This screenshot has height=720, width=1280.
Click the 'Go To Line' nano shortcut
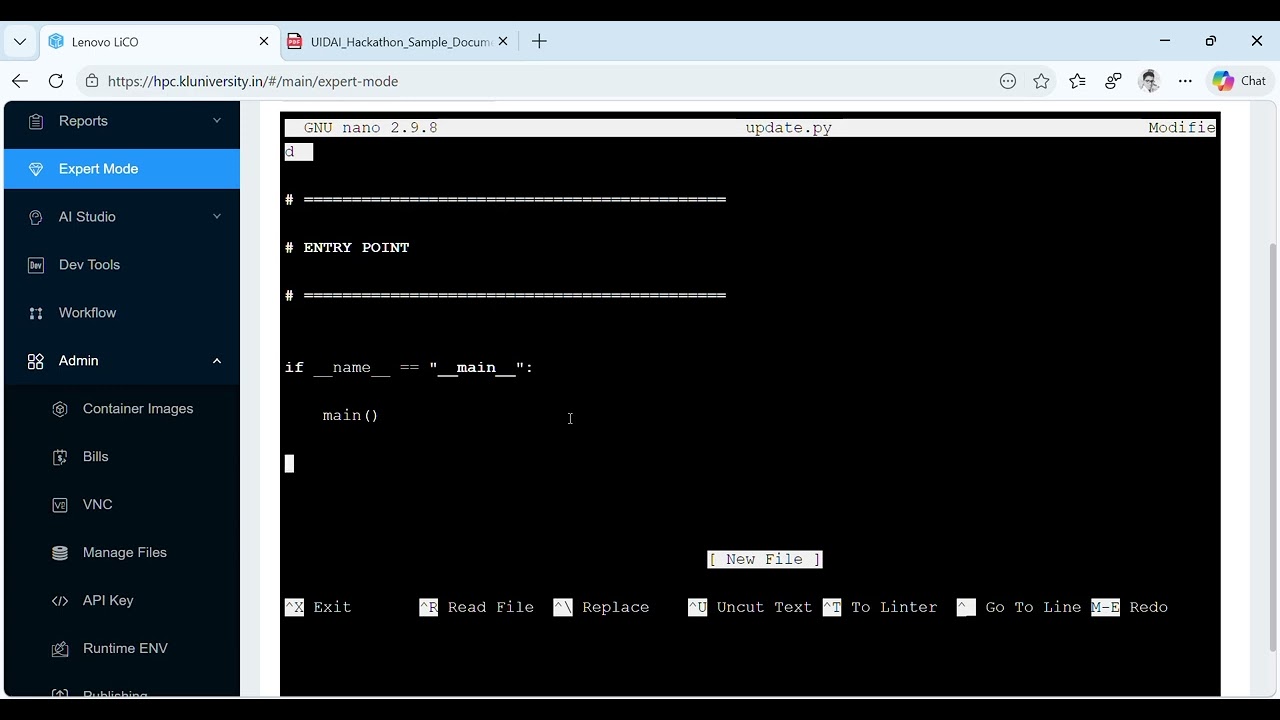tap(1019, 607)
